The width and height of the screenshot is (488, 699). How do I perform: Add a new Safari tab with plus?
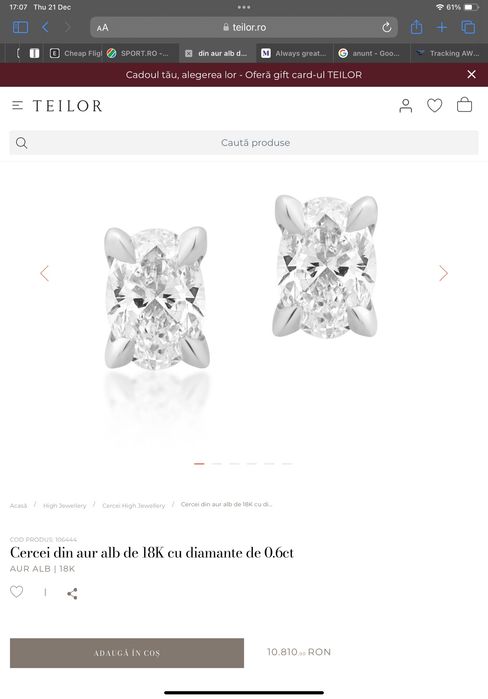click(442, 27)
